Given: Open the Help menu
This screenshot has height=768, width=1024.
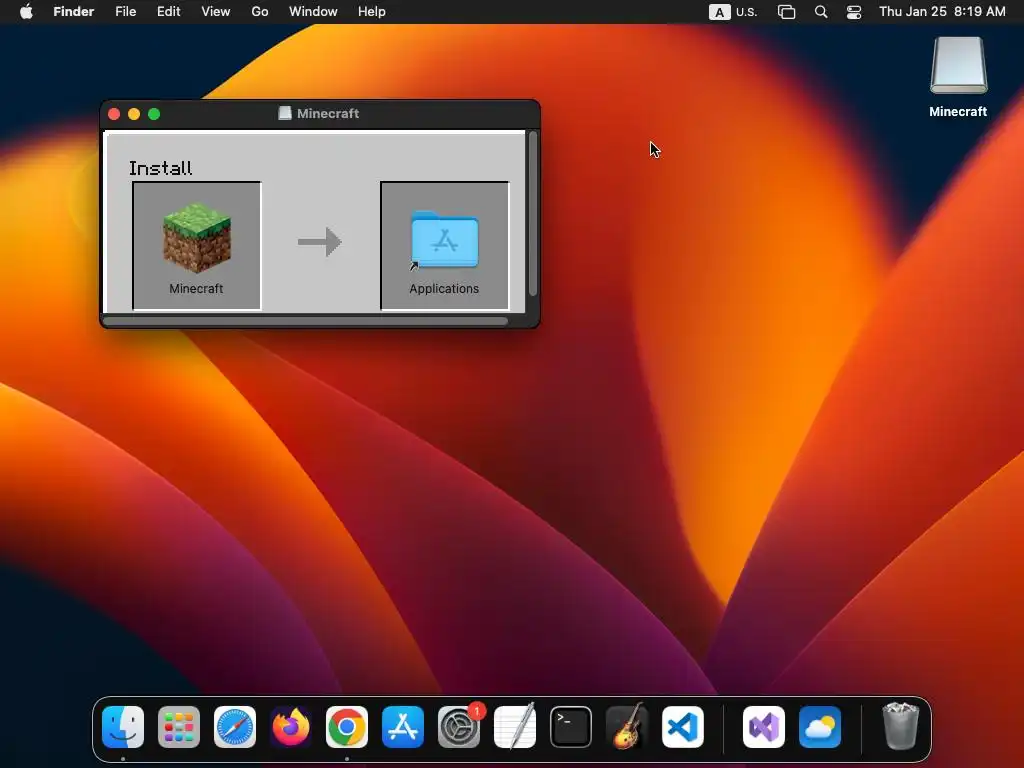Looking at the screenshot, I should tap(372, 12).
